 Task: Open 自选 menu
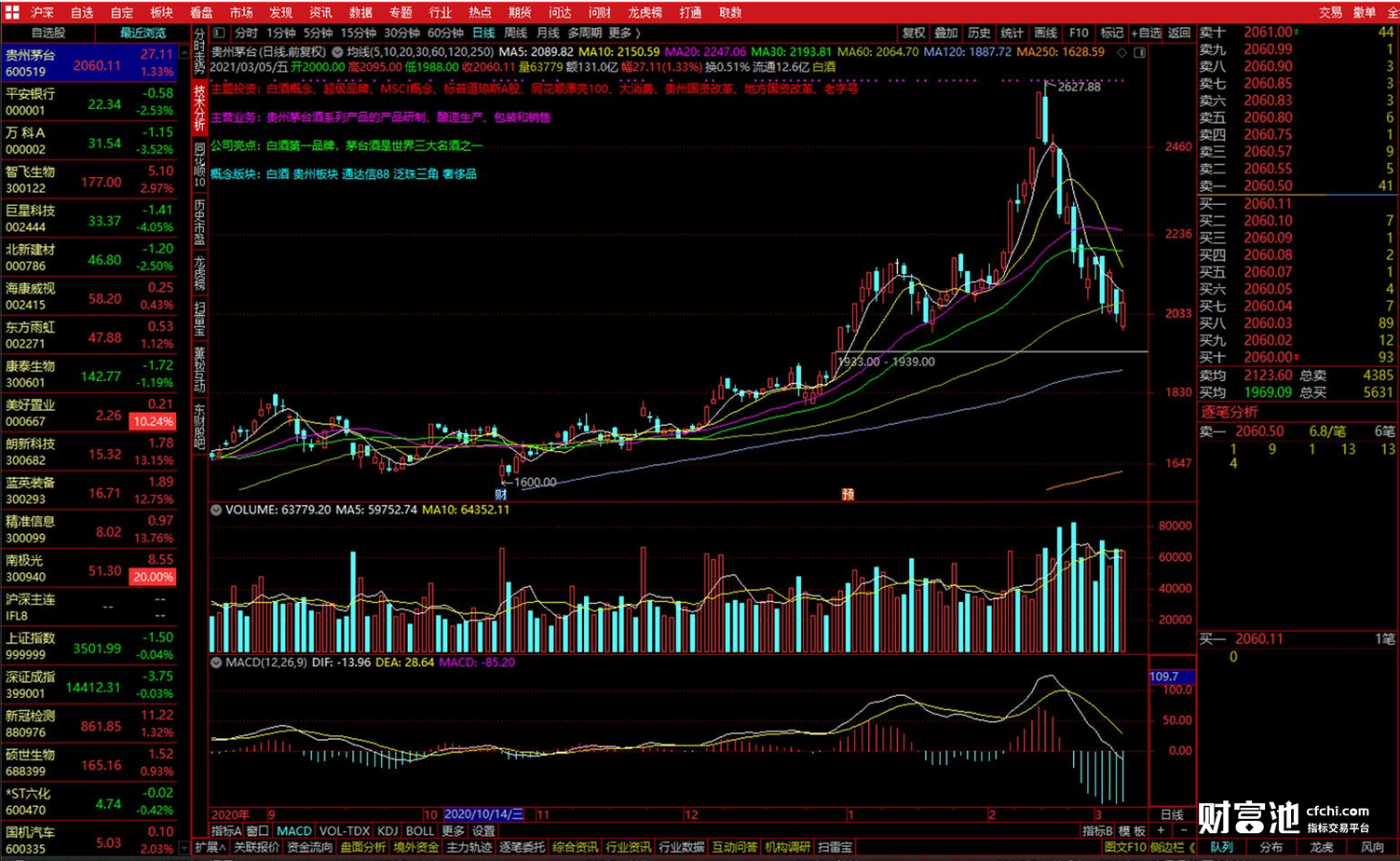(82, 12)
